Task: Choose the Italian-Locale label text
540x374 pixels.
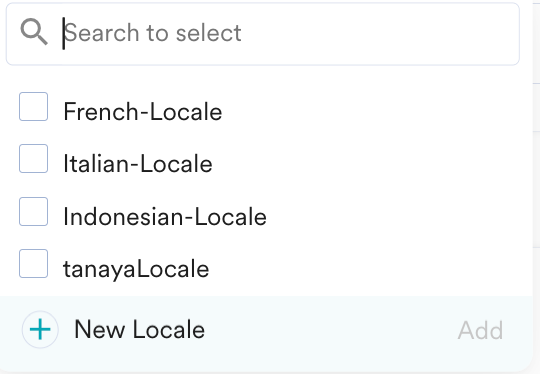Action: [x=138, y=164]
